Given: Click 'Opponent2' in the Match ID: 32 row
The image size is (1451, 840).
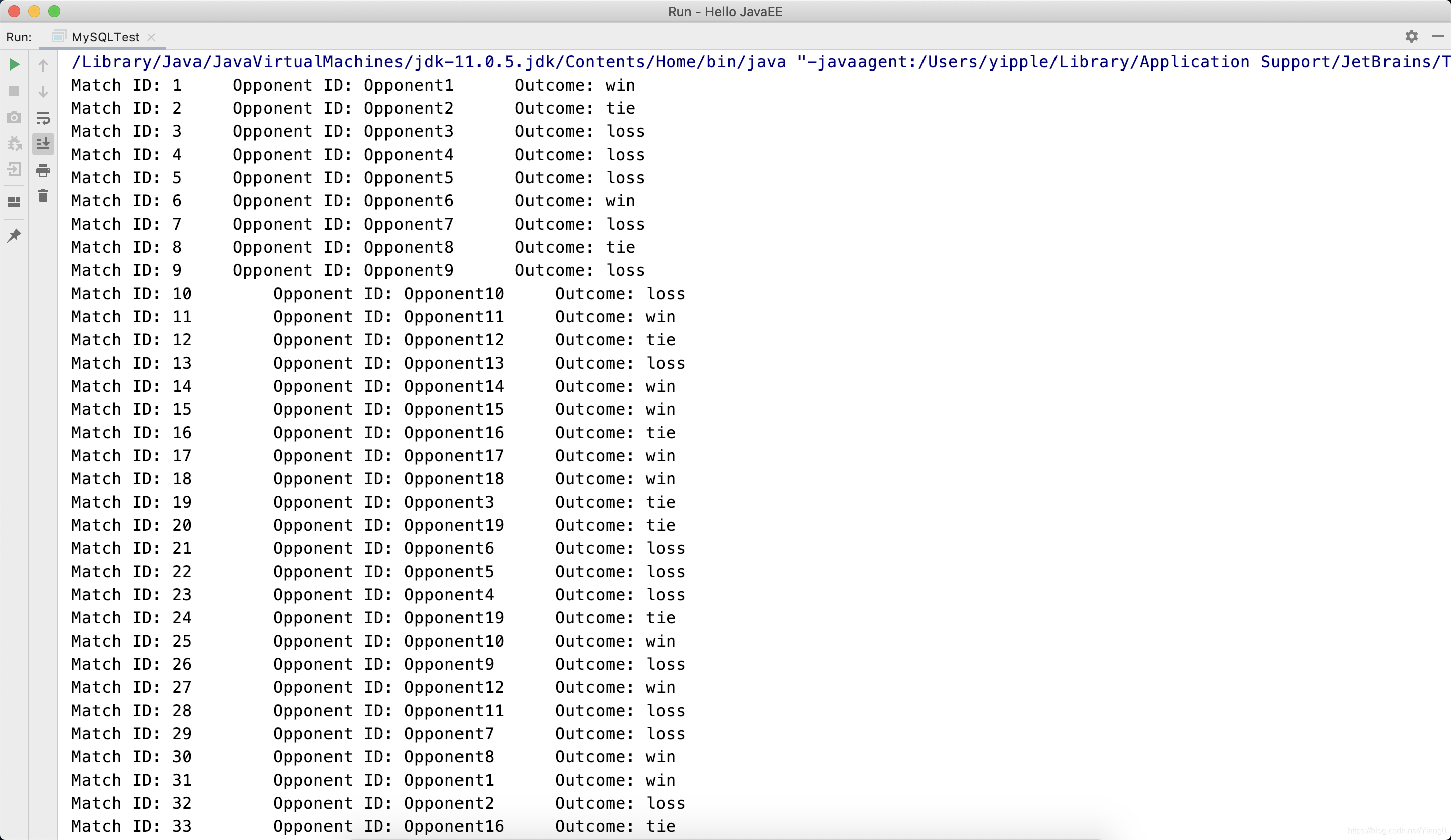Looking at the screenshot, I should point(449,803).
